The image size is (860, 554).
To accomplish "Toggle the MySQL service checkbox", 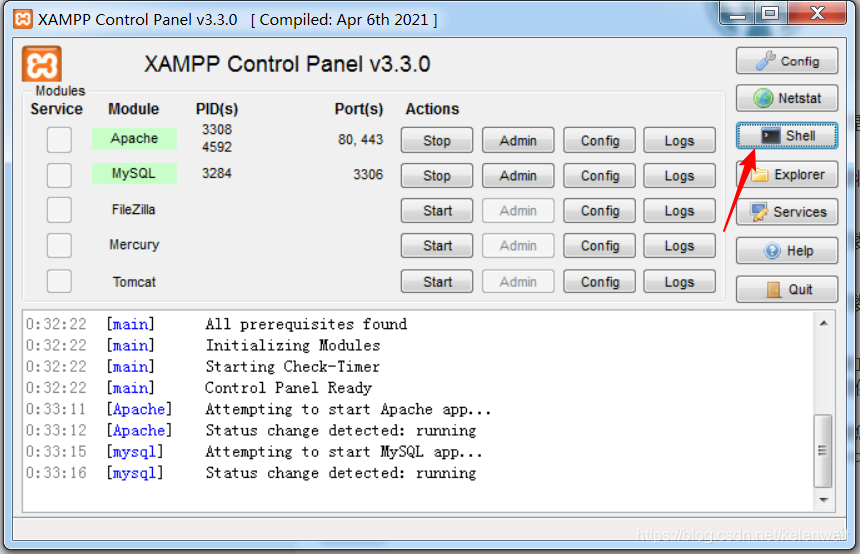I will (59, 175).
